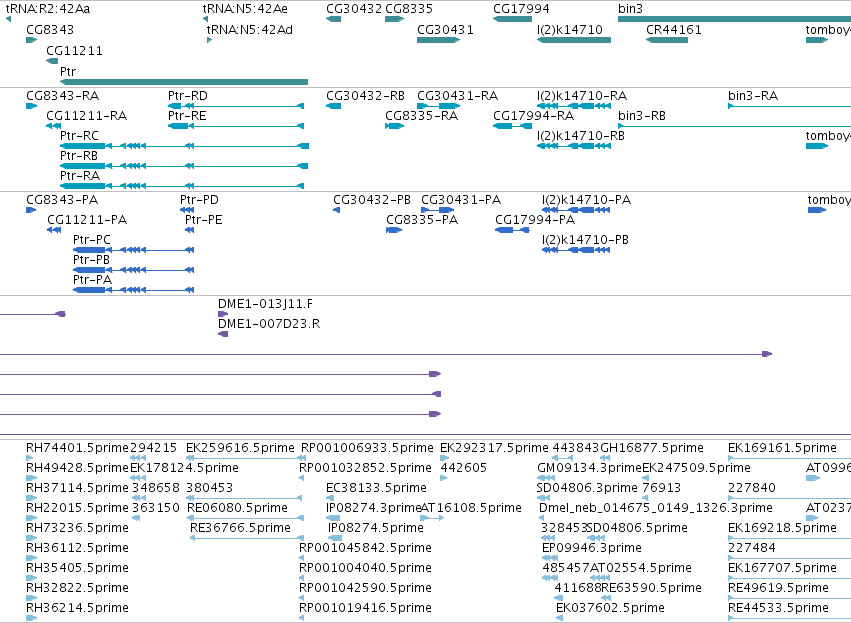Select the CG17994 gene label
851x623 pixels.
[x=522, y=9]
